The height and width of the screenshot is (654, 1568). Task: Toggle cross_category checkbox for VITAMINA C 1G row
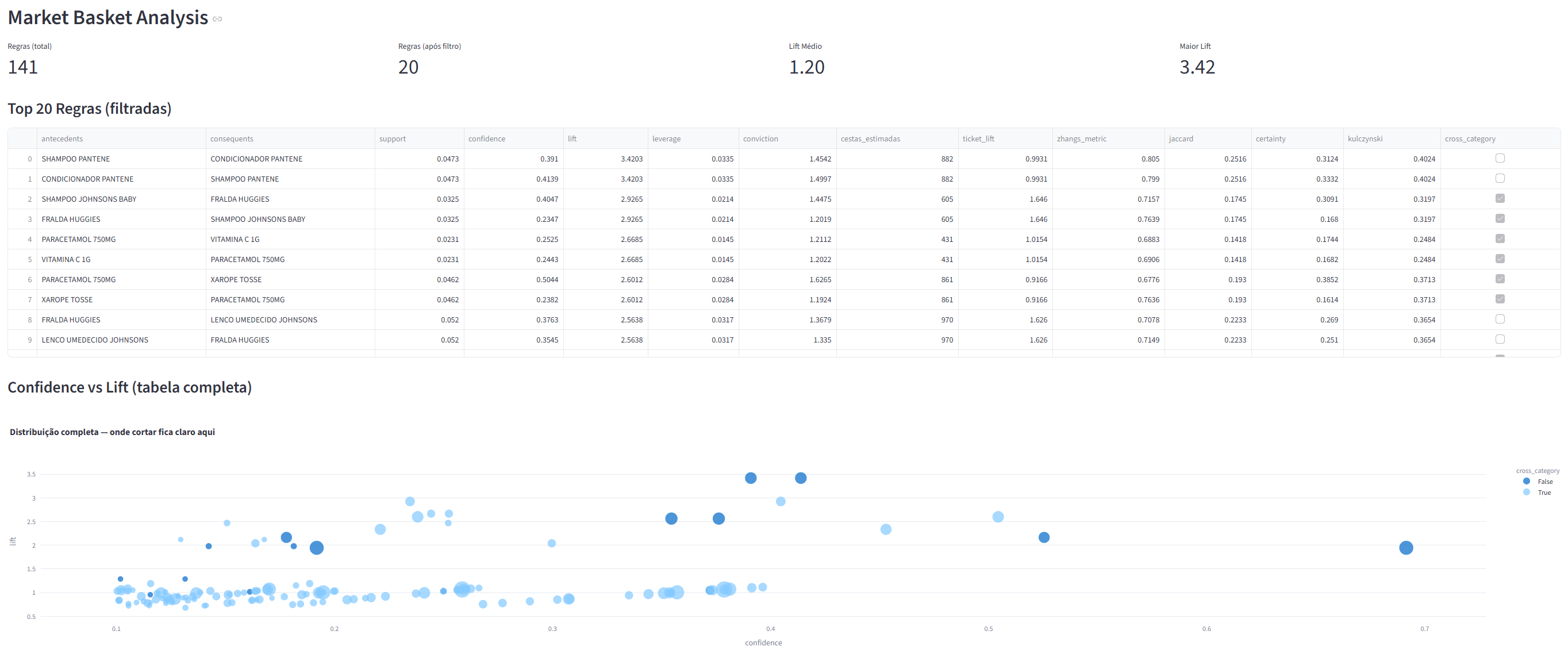[1500, 259]
